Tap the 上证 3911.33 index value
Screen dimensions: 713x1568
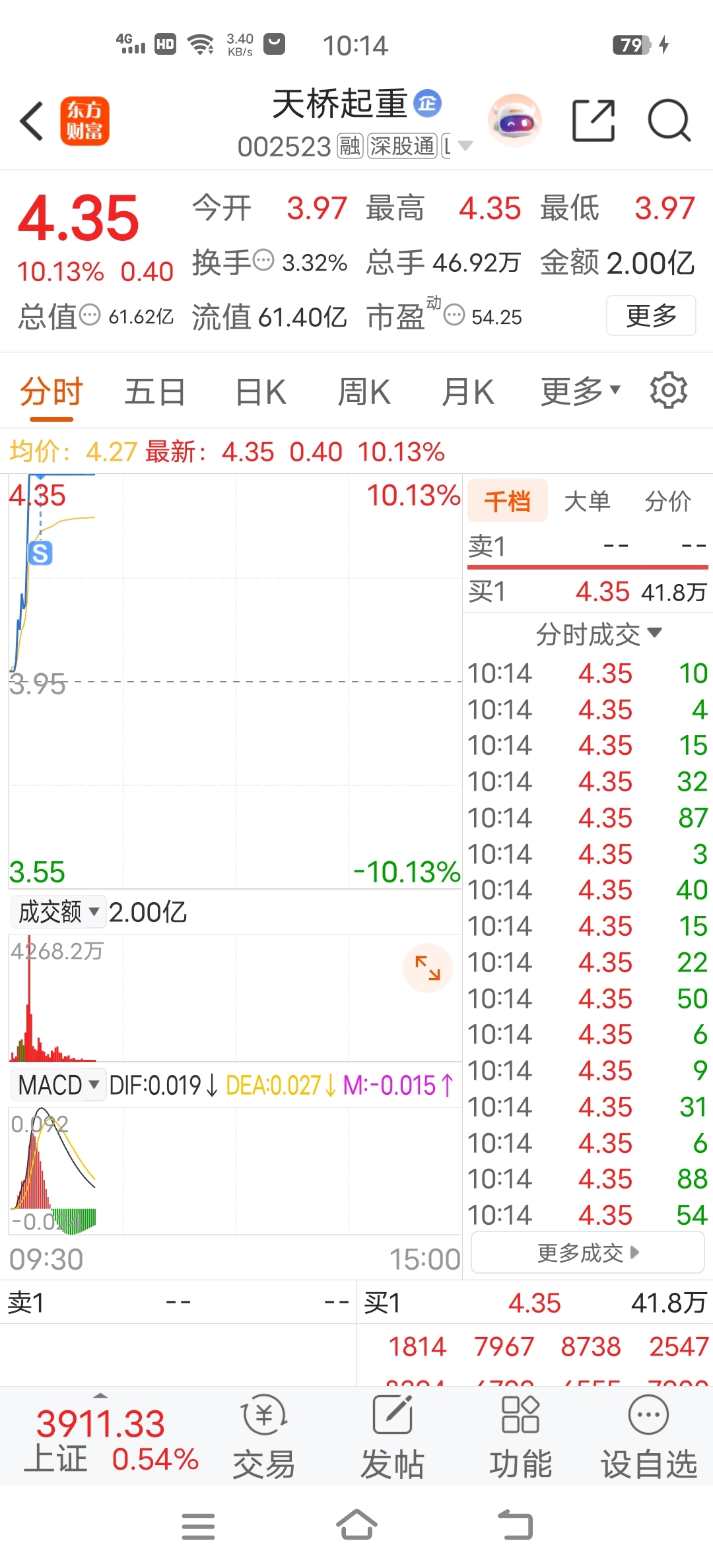click(x=100, y=1423)
